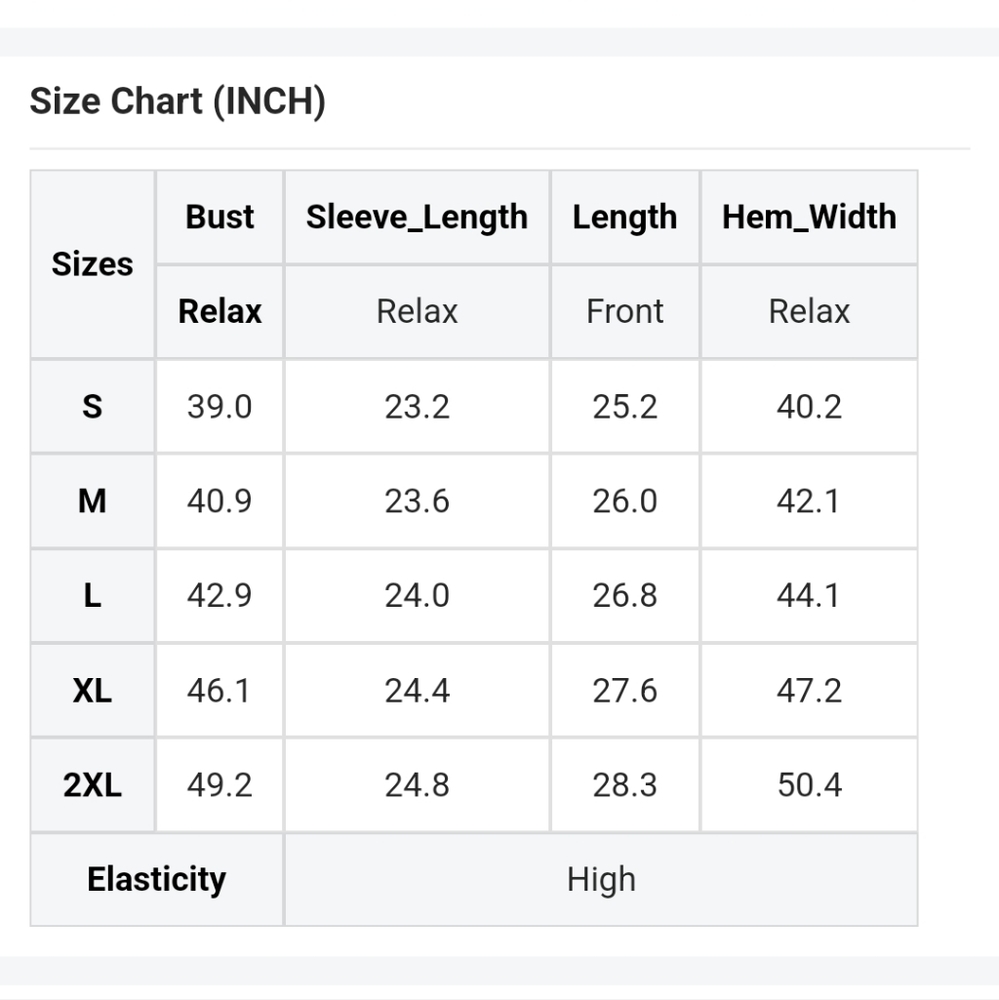Click the Bust column header
The height and width of the screenshot is (1000, 999).
(x=220, y=217)
